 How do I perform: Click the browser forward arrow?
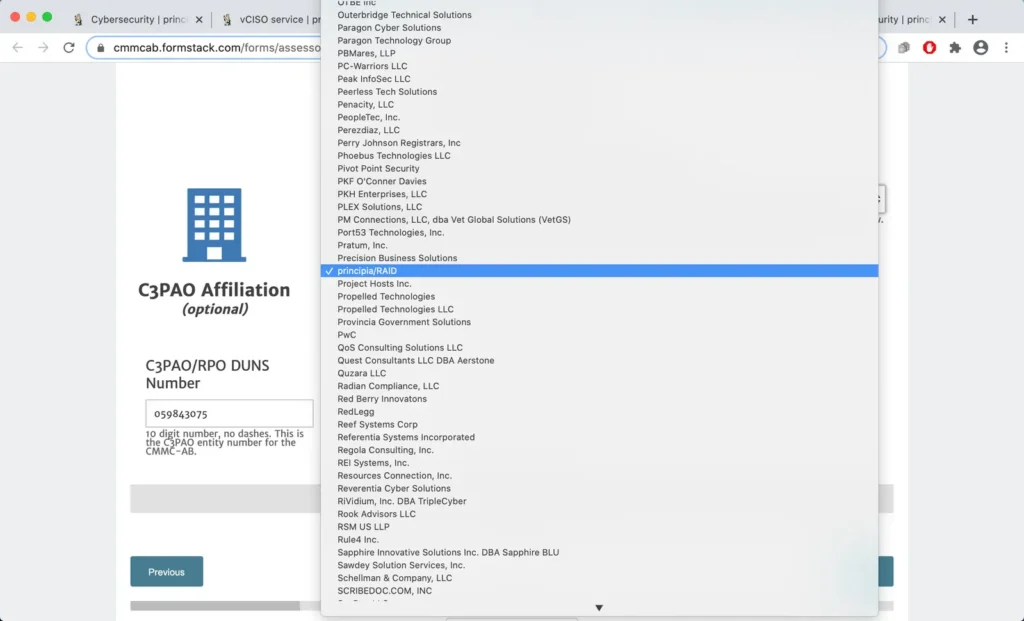pos(43,48)
